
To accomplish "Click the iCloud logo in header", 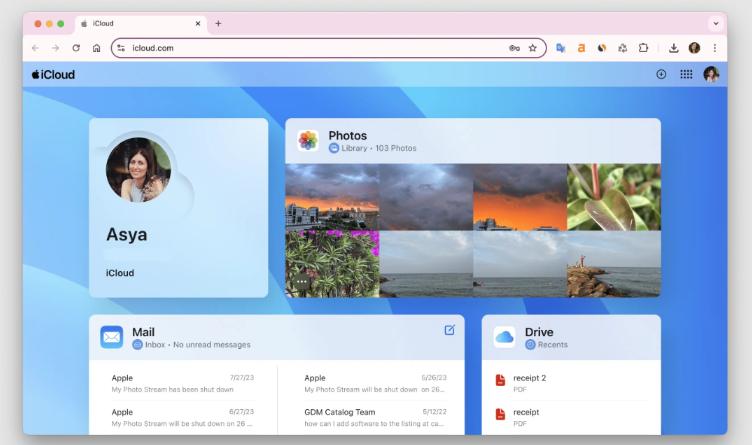I will [53, 75].
